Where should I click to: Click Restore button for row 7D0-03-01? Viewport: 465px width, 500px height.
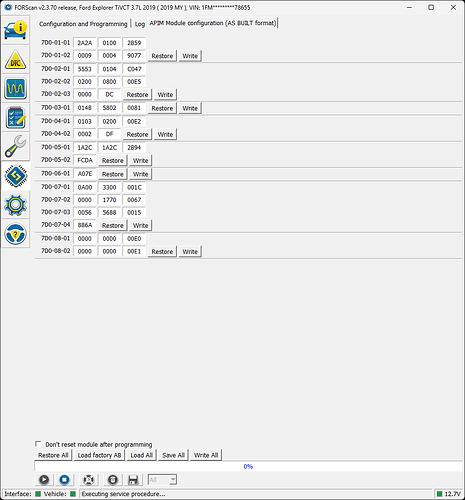coord(162,108)
